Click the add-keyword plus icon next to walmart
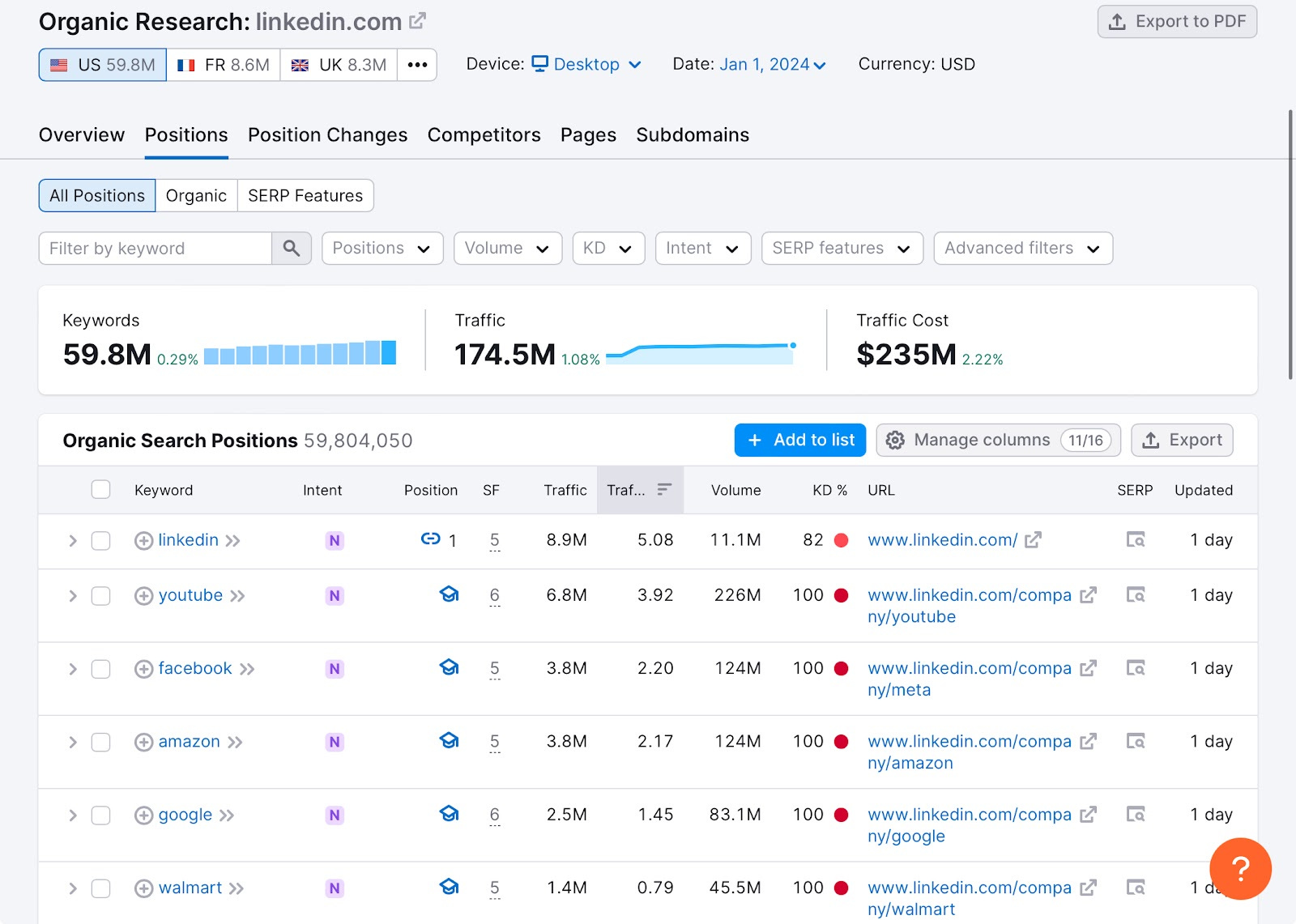The width and height of the screenshot is (1296, 924). (143, 889)
